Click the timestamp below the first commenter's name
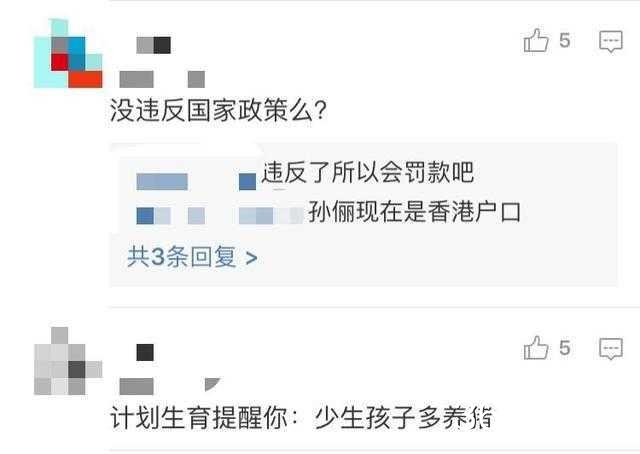 (x=162, y=79)
